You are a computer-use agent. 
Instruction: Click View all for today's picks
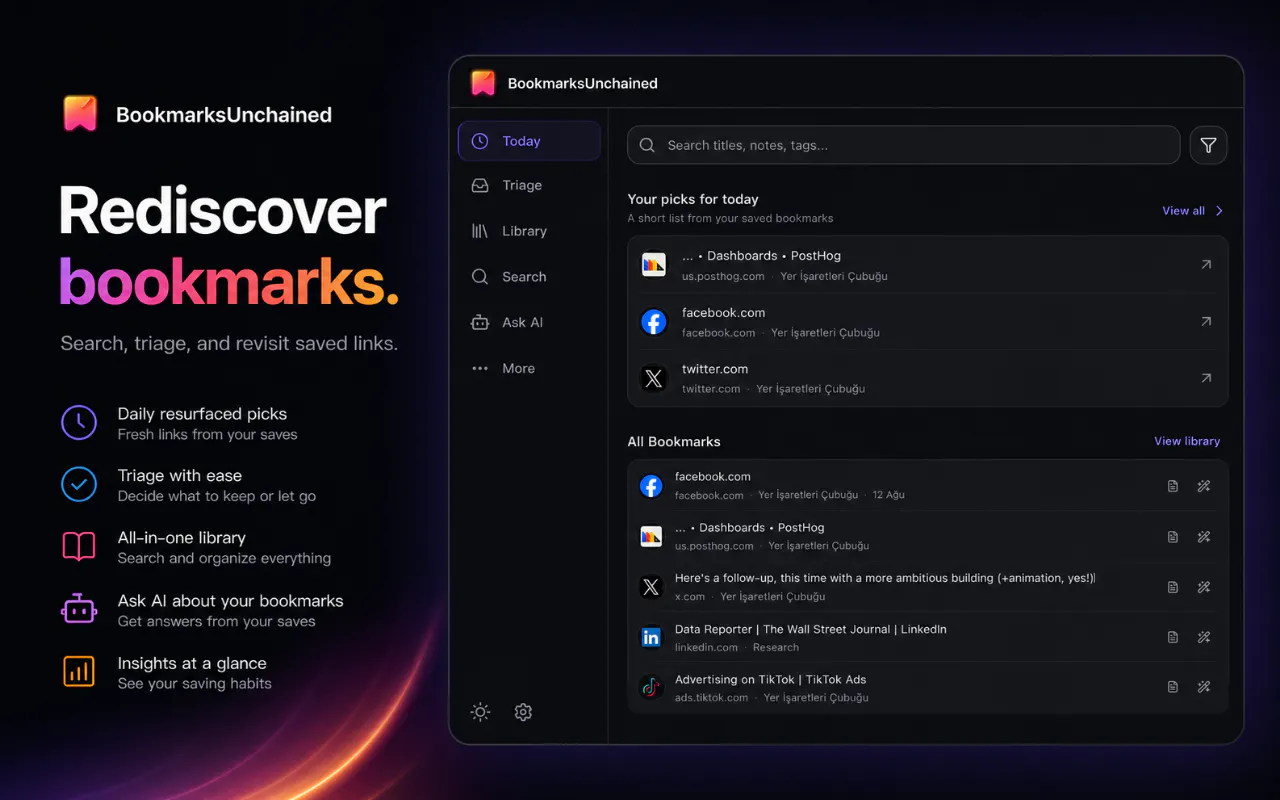[1192, 211]
